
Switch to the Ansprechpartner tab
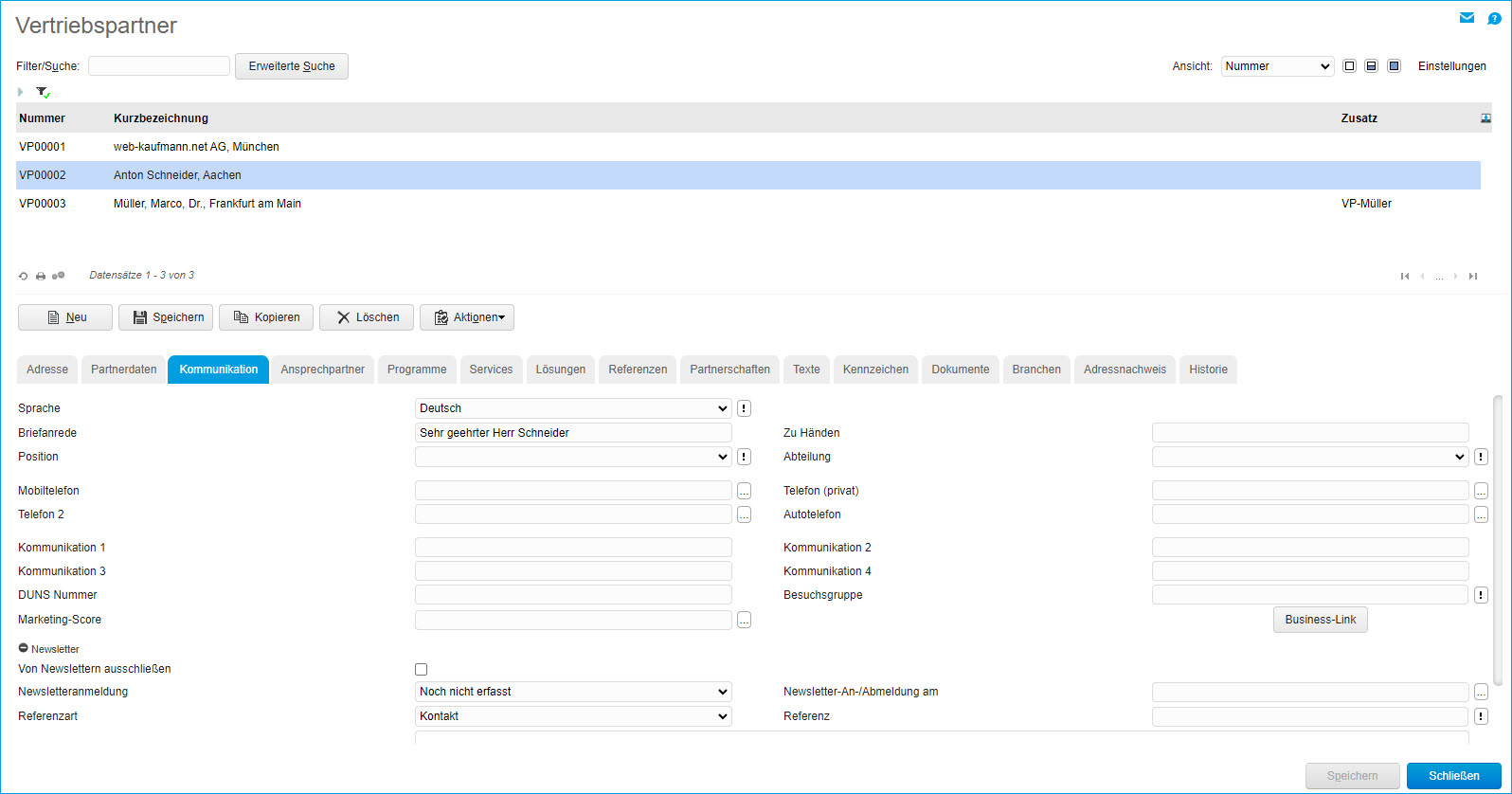(x=323, y=370)
